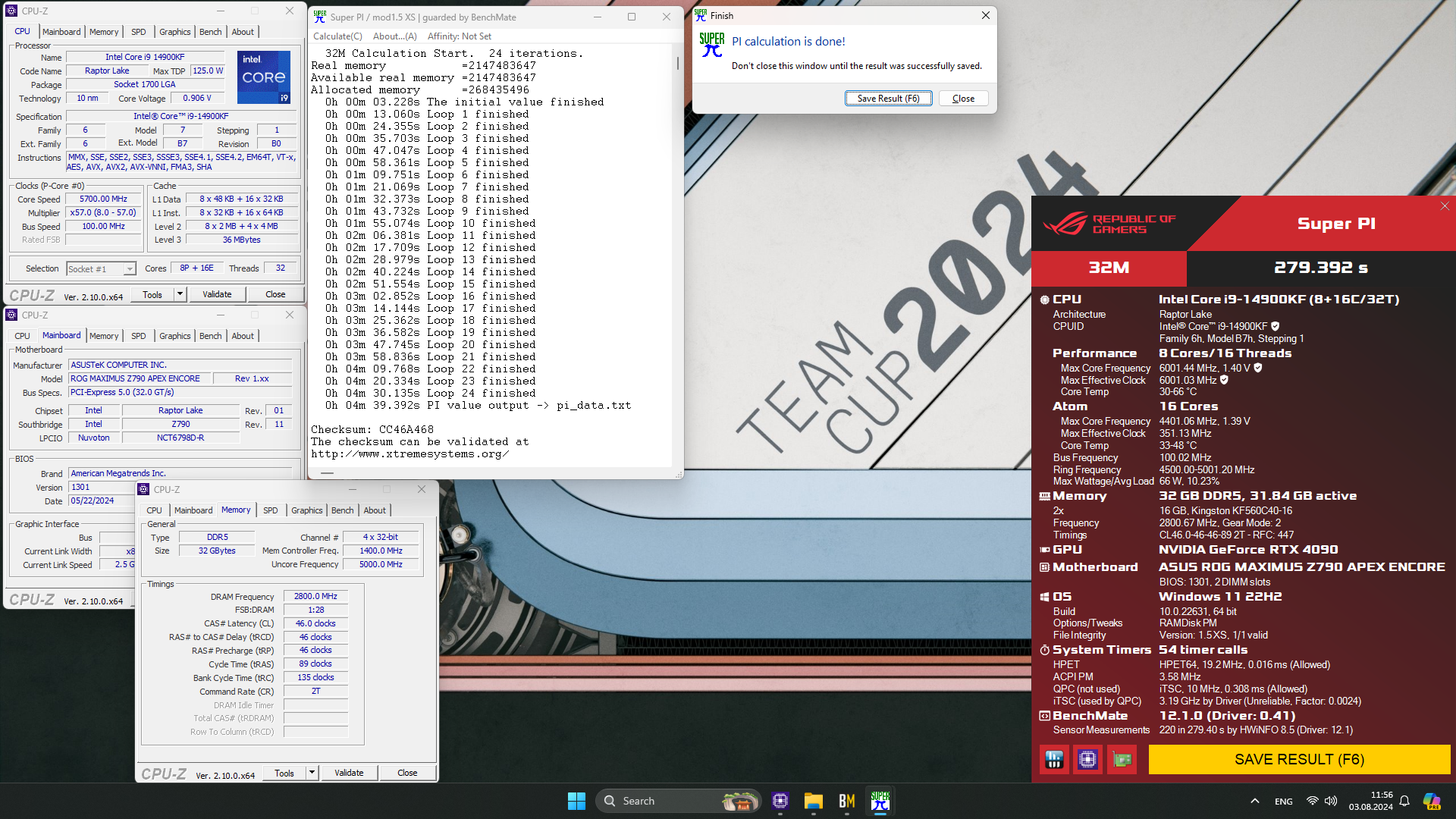Open the Calculate(C) menu in Super PI
This screenshot has height=819, width=1456.
[x=337, y=36]
